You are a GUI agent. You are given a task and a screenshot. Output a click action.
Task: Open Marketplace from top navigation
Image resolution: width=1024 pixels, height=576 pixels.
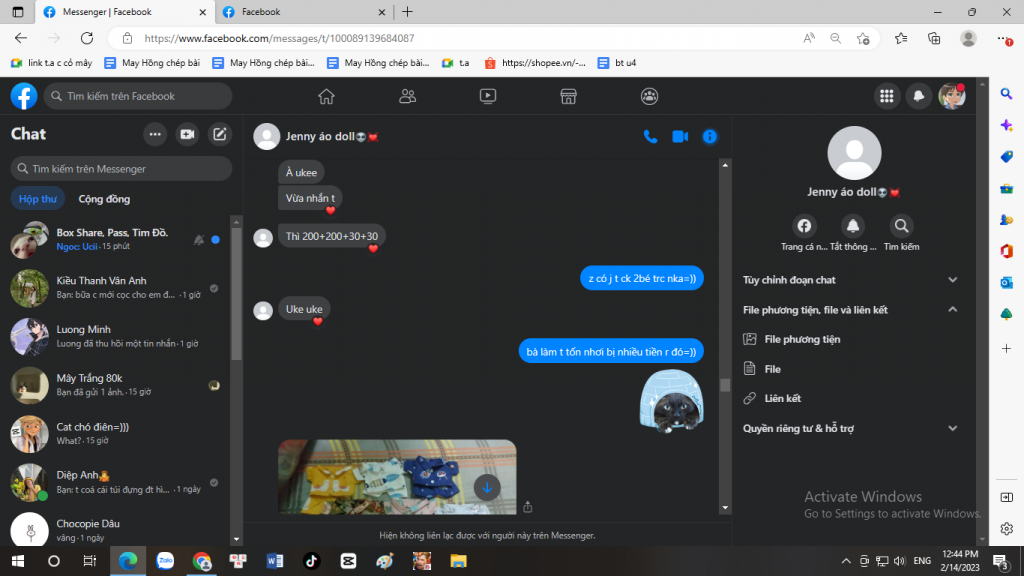[x=568, y=96]
